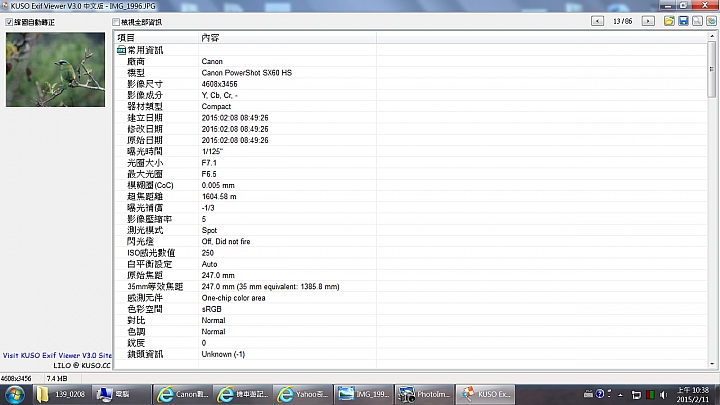Select '1604.58 m' hyperfocal value
This screenshot has height=405, width=720.
(219, 197)
